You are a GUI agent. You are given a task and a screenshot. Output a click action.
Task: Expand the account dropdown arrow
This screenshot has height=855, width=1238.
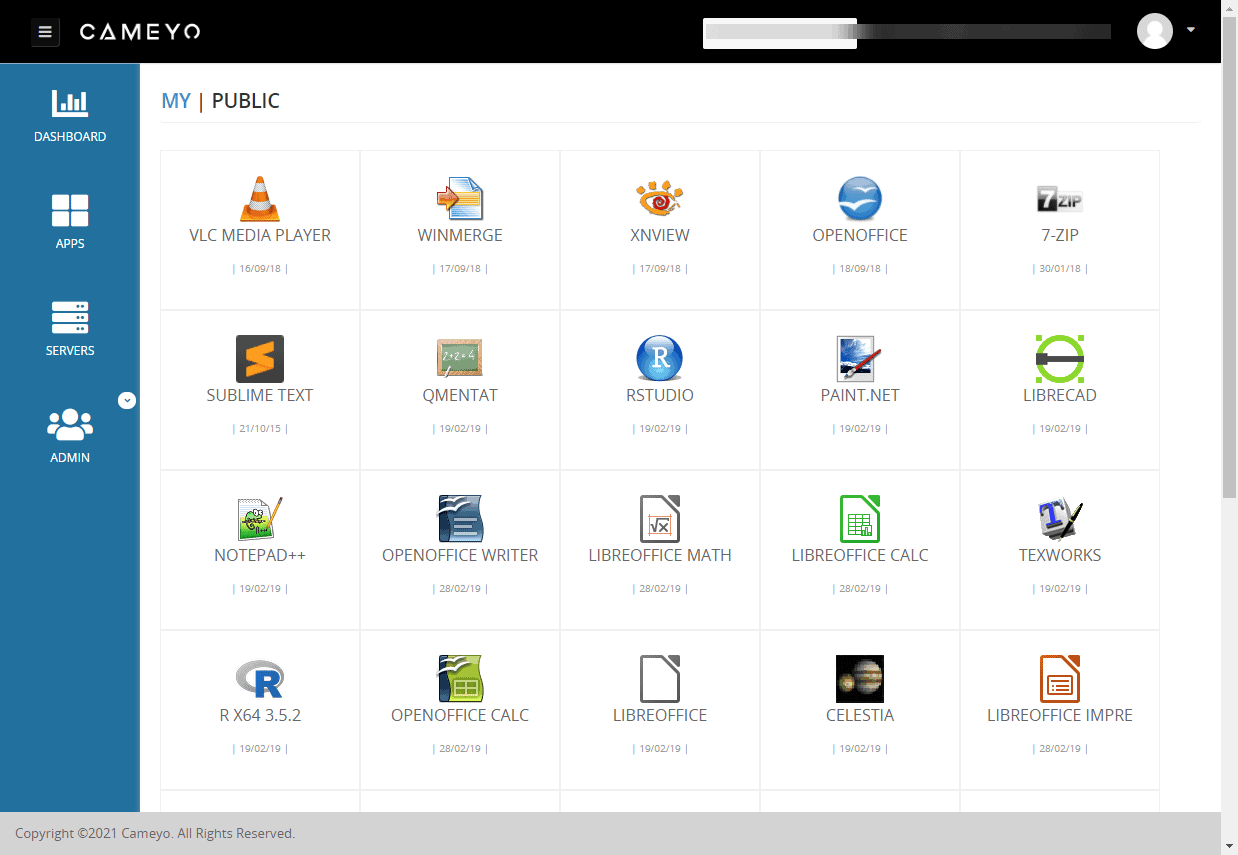point(1191,30)
